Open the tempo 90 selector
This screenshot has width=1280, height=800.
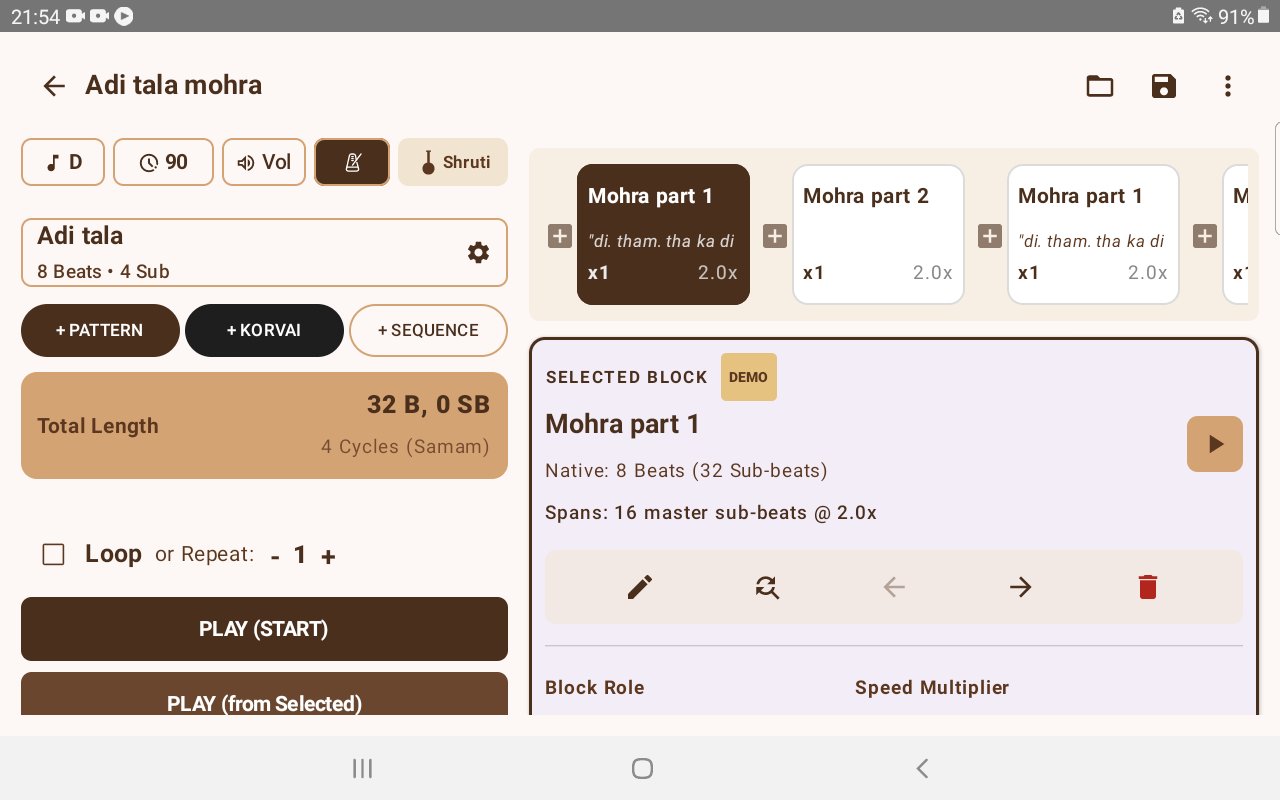(164, 162)
